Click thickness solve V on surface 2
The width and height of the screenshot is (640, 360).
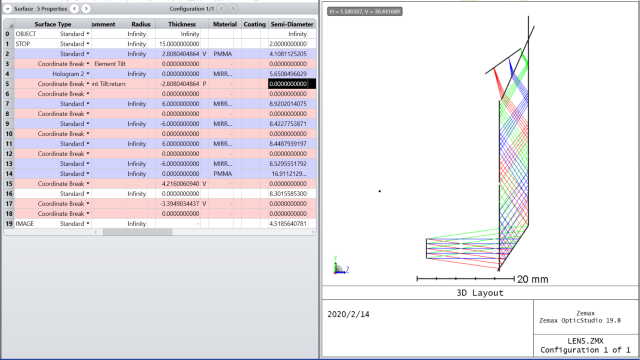tap(204, 54)
